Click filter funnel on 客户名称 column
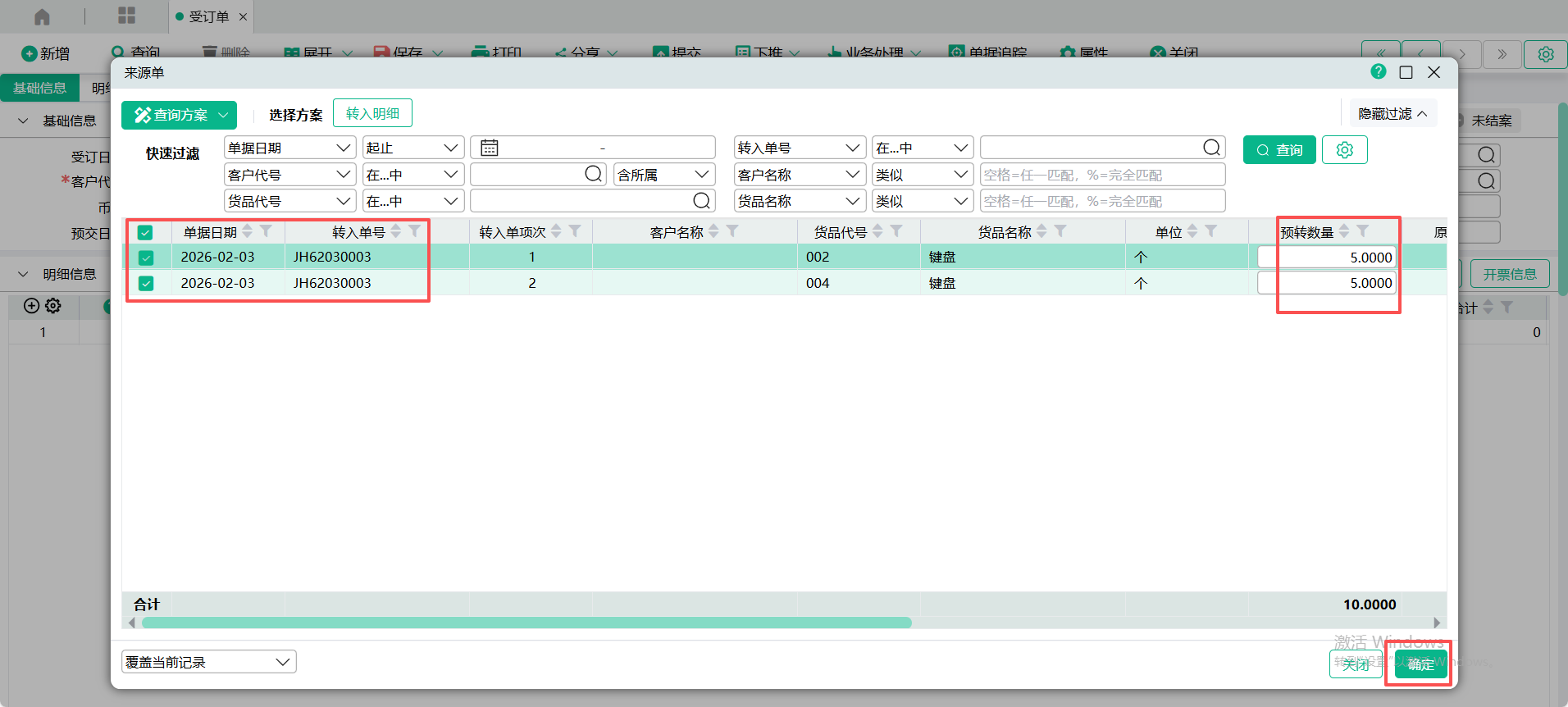The image size is (1568, 707). tap(732, 231)
